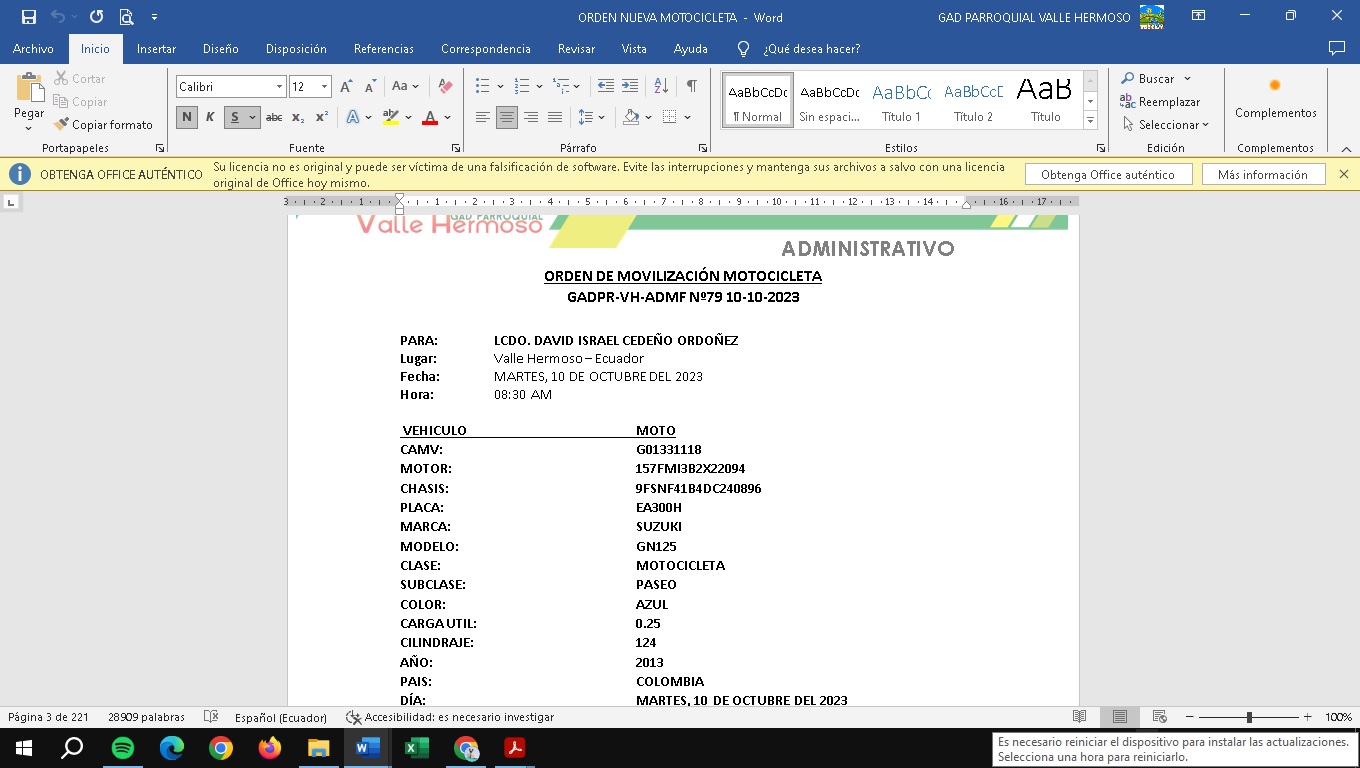Click the '¿Qué desea hacer?' search box

pos(811,49)
